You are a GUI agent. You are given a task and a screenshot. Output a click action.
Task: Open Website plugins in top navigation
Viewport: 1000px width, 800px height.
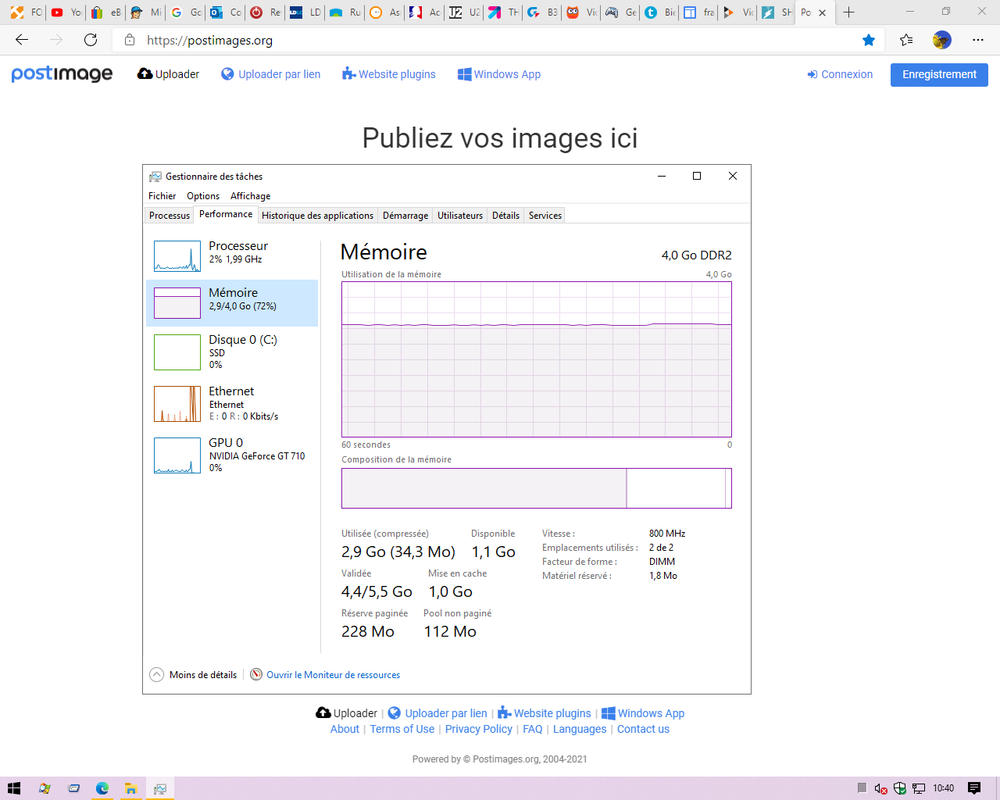tap(388, 74)
